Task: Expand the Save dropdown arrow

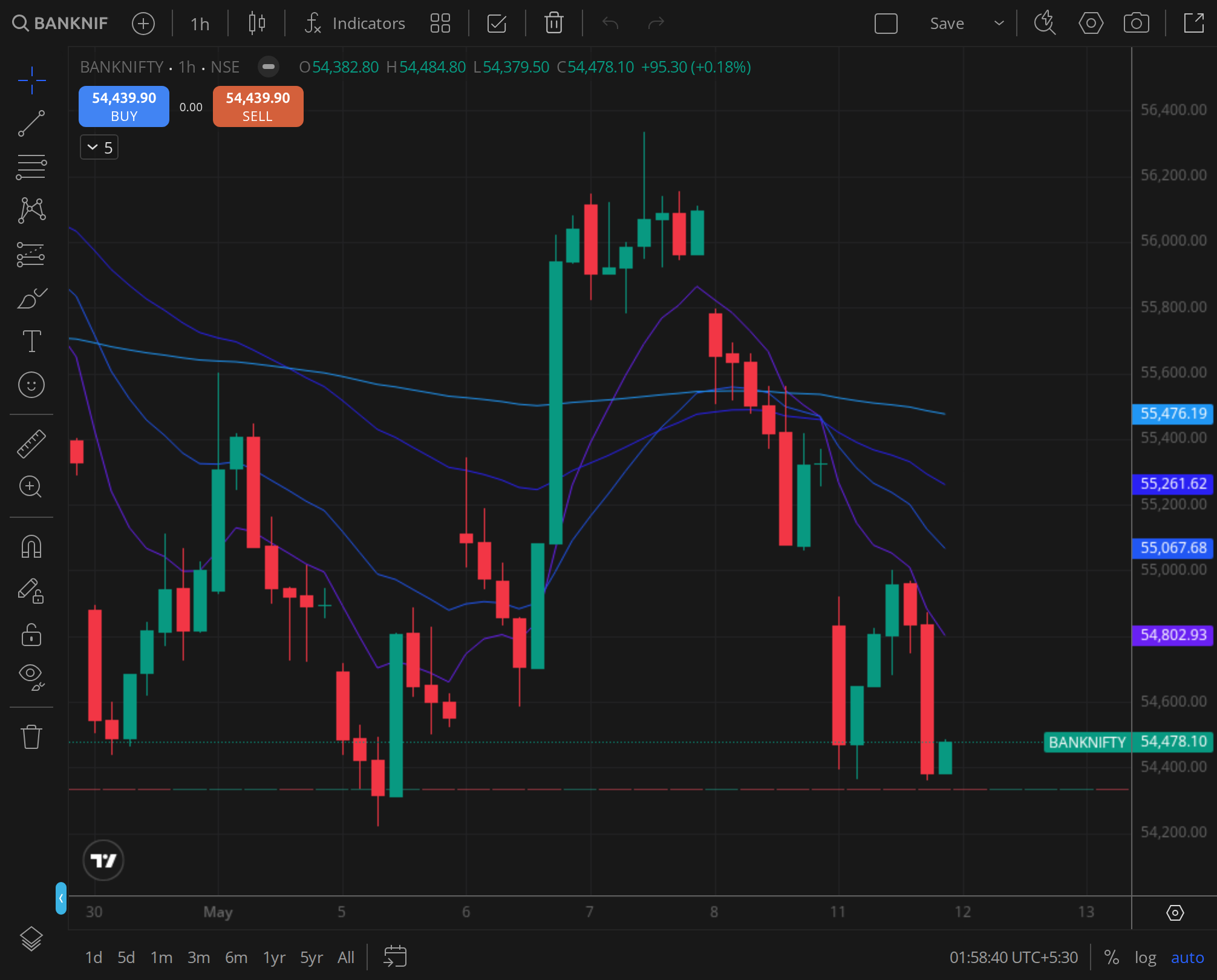Action: coord(999,24)
